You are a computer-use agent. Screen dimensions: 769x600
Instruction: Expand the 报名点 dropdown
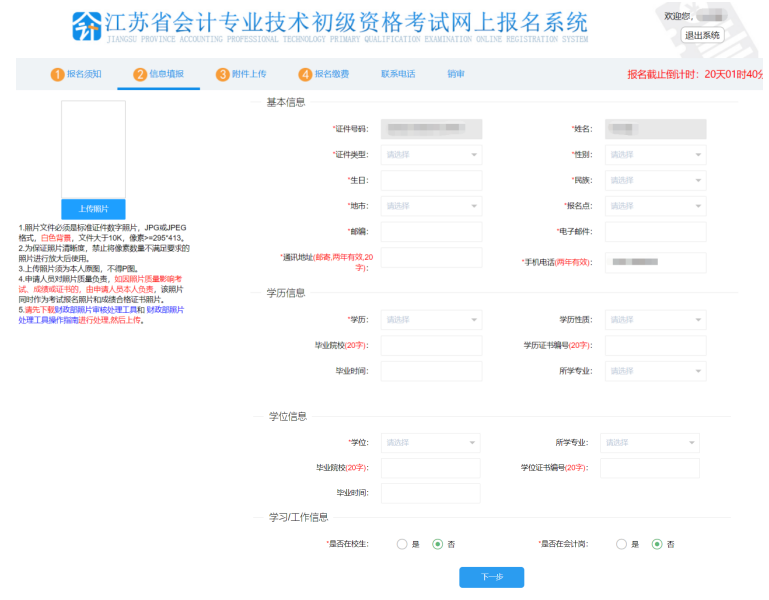tap(655, 206)
